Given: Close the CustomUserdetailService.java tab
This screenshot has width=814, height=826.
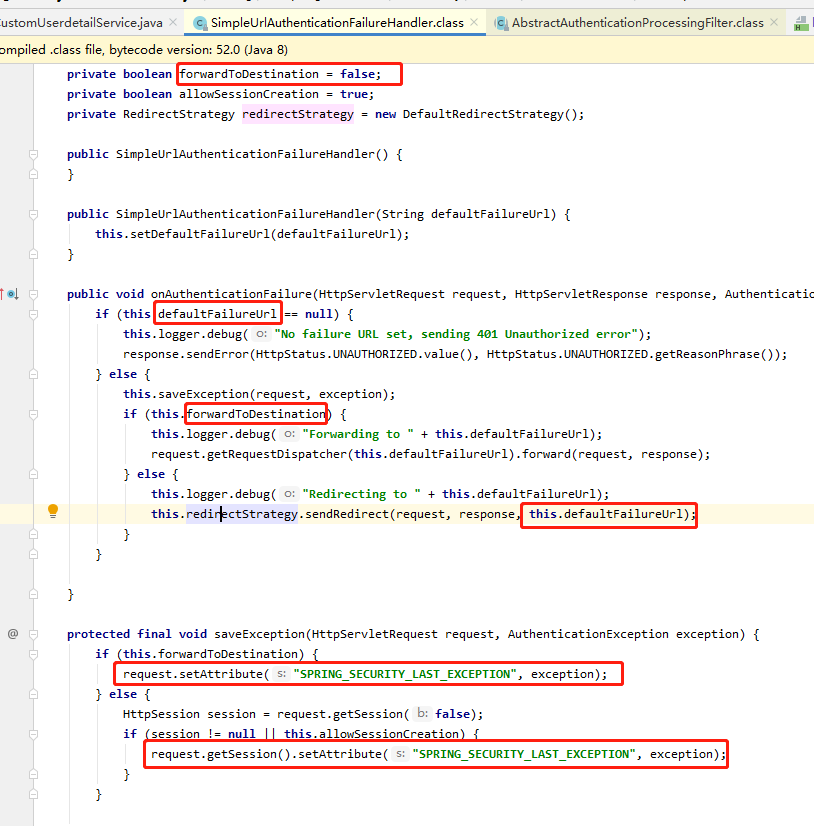Looking at the screenshot, I should click(173, 23).
